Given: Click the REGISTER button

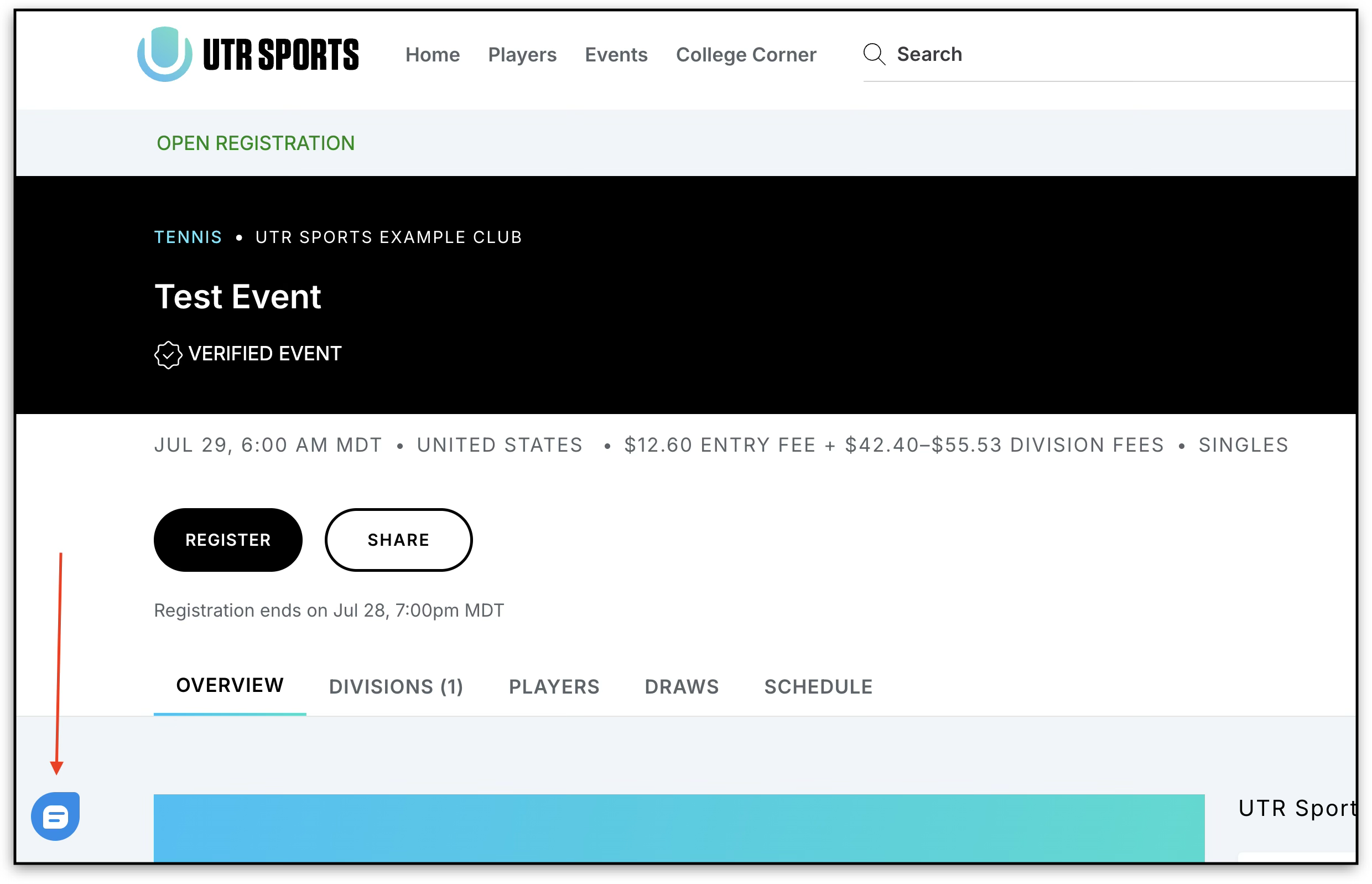Looking at the screenshot, I should pyautogui.click(x=228, y=540).
